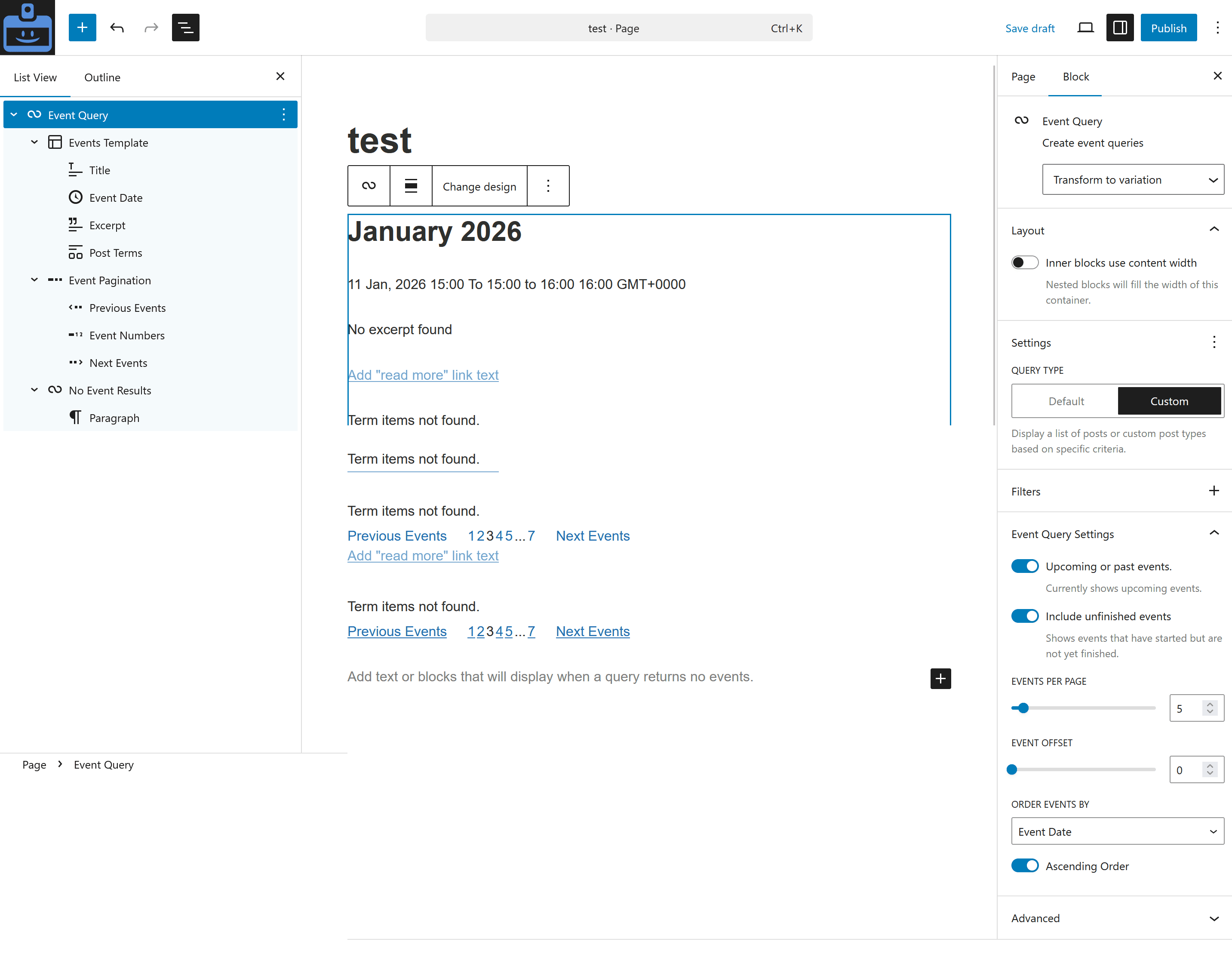Image resolution: width=1232 pixels, height=960 pixels.
Task: Select the Paragraph block icon
Action: [x=75, y=418]
